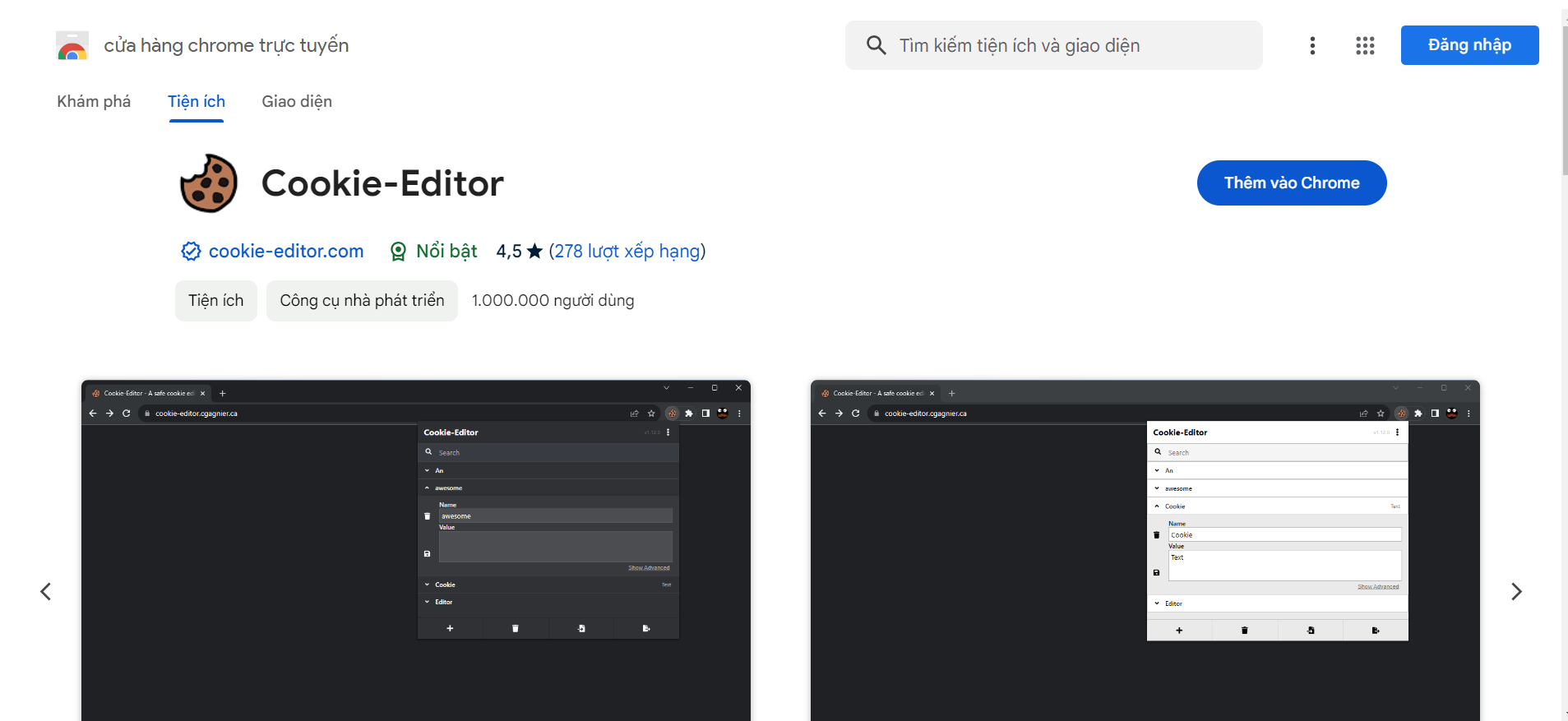Click the Chrome Web Store logo
1568x721 pixels.
(72, 46)
